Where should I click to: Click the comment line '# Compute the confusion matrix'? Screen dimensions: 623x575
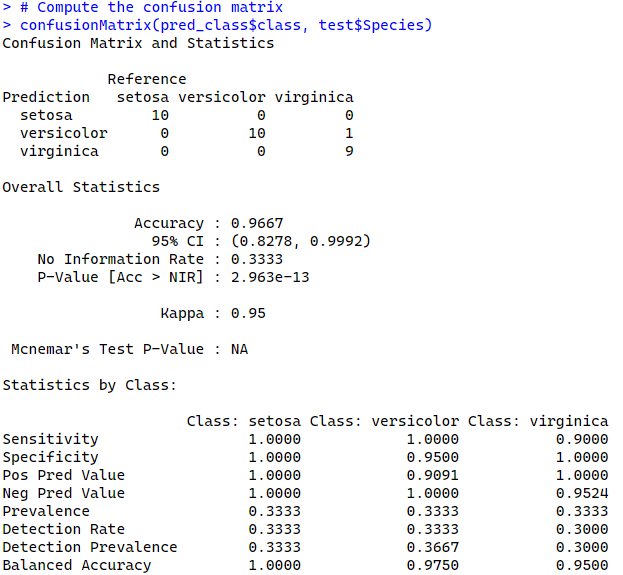click(x=151, y=7)
